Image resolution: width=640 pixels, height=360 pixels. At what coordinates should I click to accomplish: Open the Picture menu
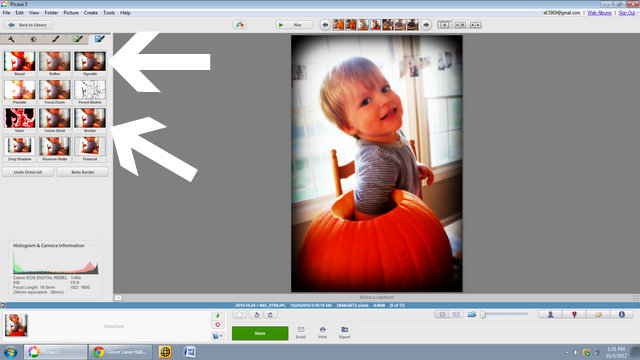(71, 13)
